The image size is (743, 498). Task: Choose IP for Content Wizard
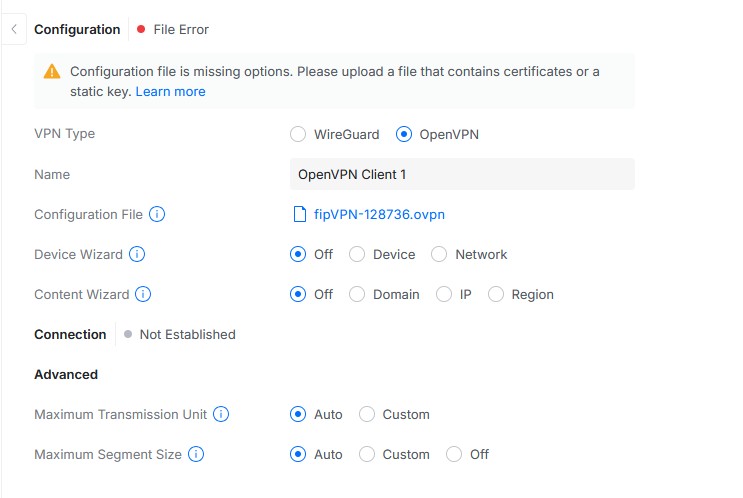tap(444, 294)
